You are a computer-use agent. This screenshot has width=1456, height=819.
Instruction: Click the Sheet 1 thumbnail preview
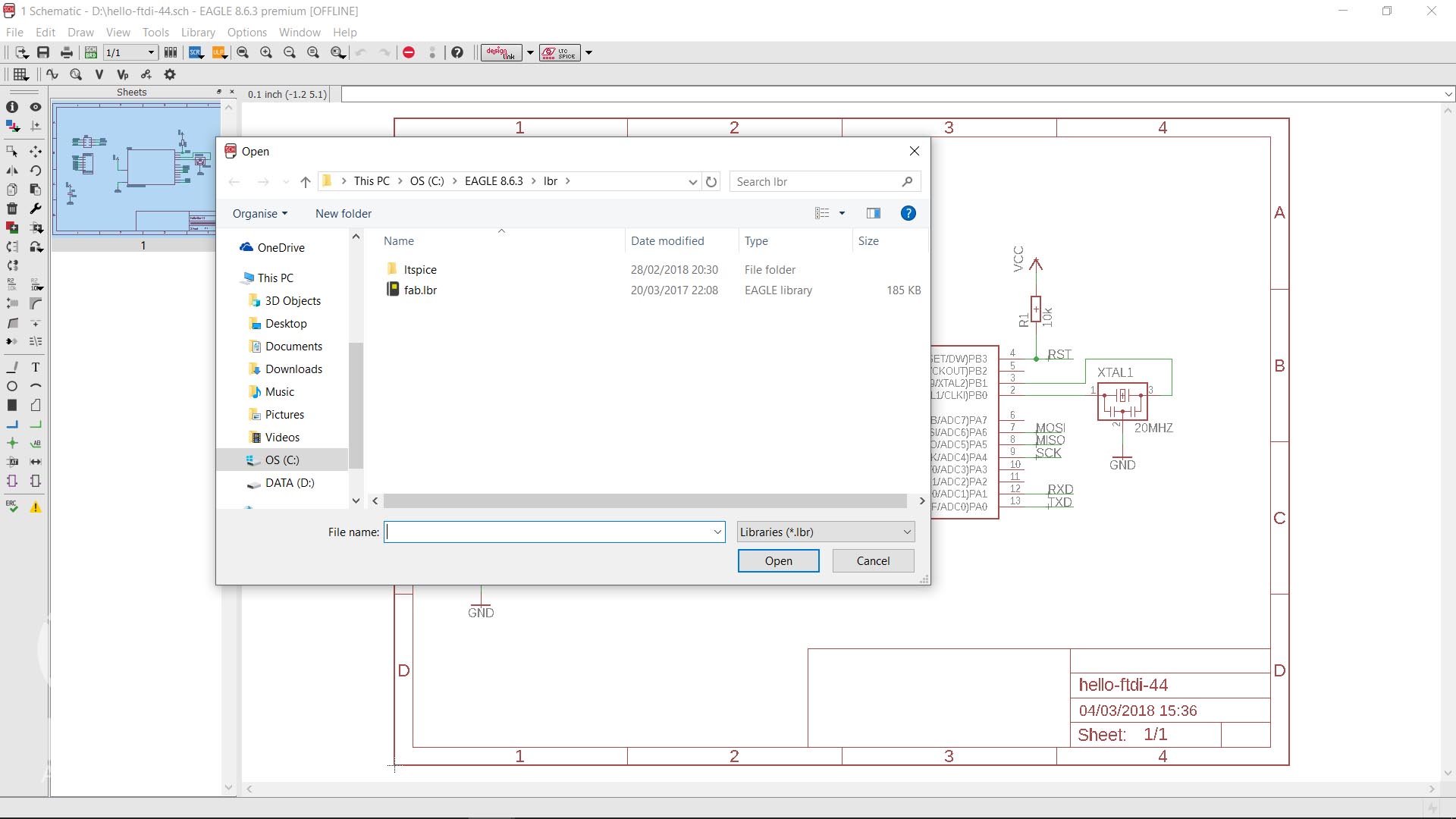tap(136, 169)
